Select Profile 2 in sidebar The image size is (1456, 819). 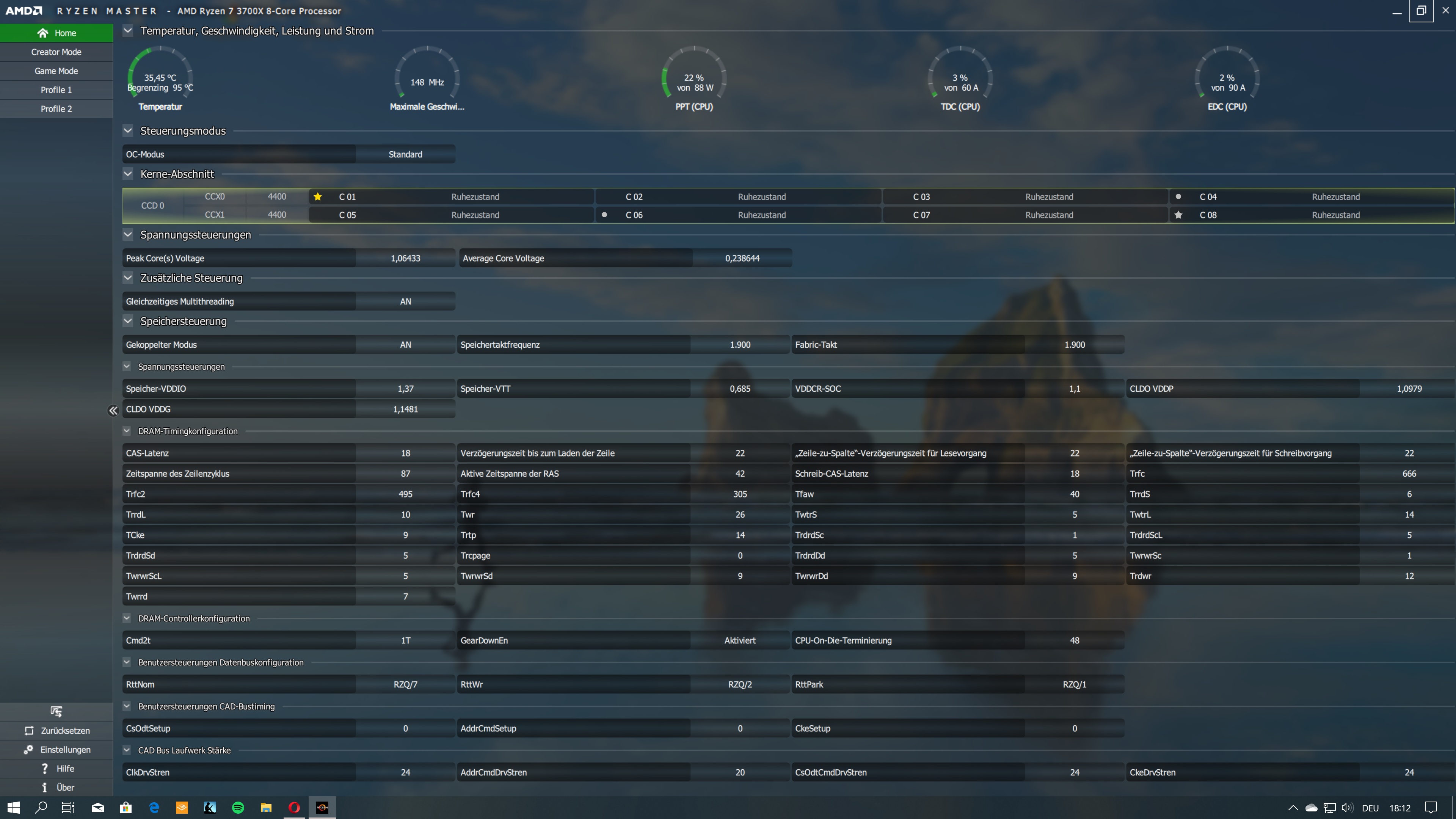(x=56, y=108)
